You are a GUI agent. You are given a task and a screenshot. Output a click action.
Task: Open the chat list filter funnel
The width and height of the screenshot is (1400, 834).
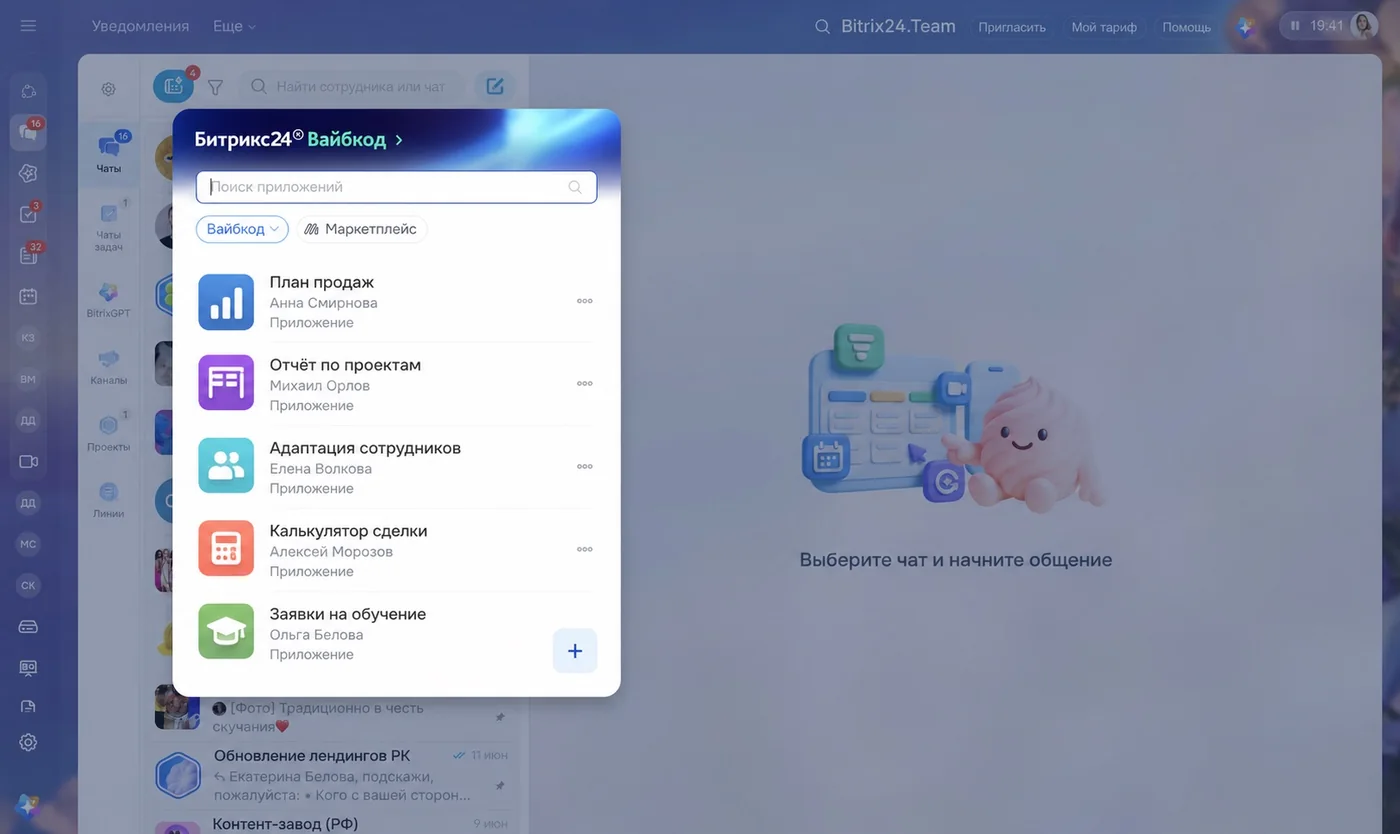215,87
